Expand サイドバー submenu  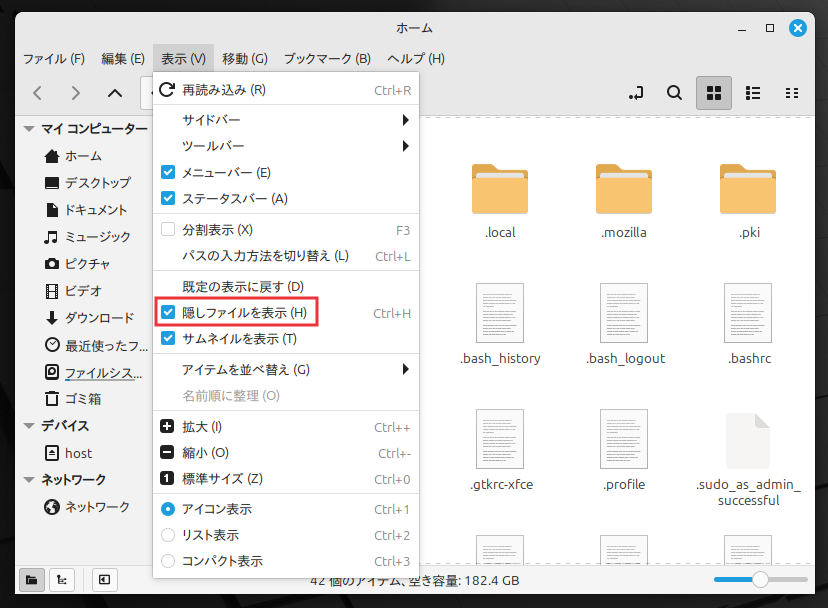tap(285, 120)
